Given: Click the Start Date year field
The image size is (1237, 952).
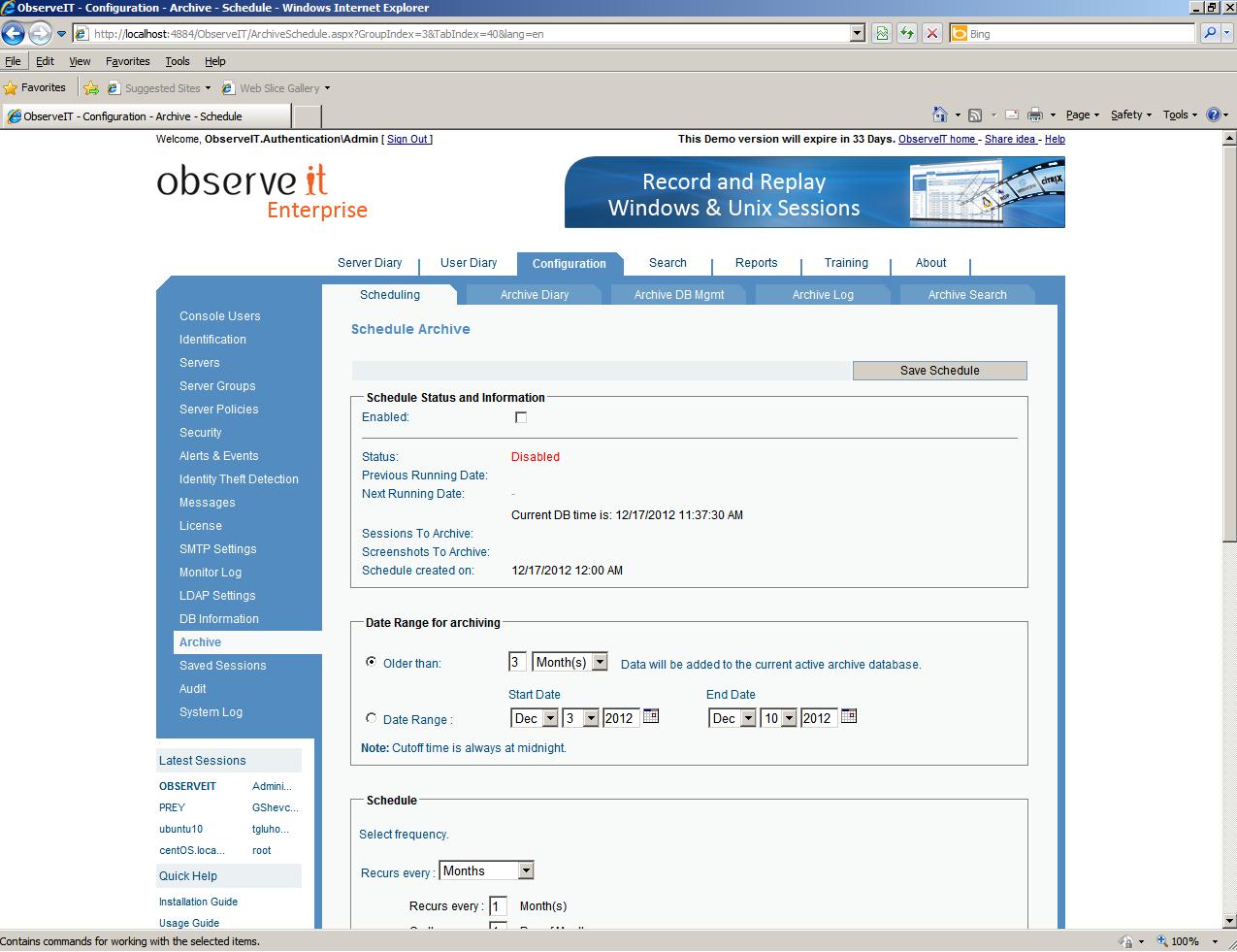Looking at the screenshot, I should 621,718.
